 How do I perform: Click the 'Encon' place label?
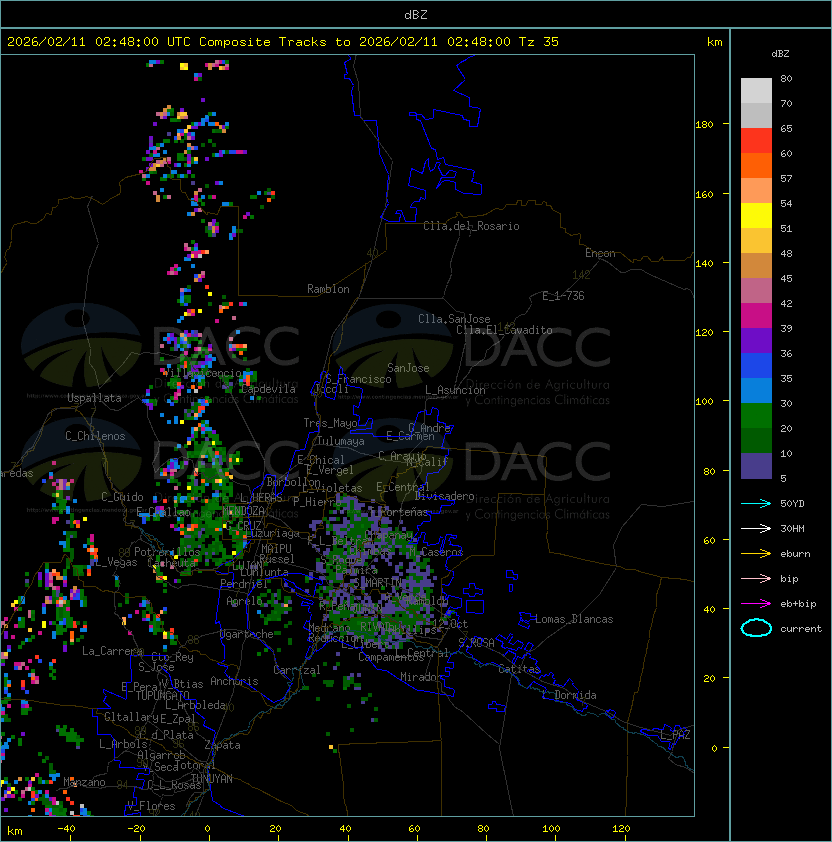click(x=600, y=253)
